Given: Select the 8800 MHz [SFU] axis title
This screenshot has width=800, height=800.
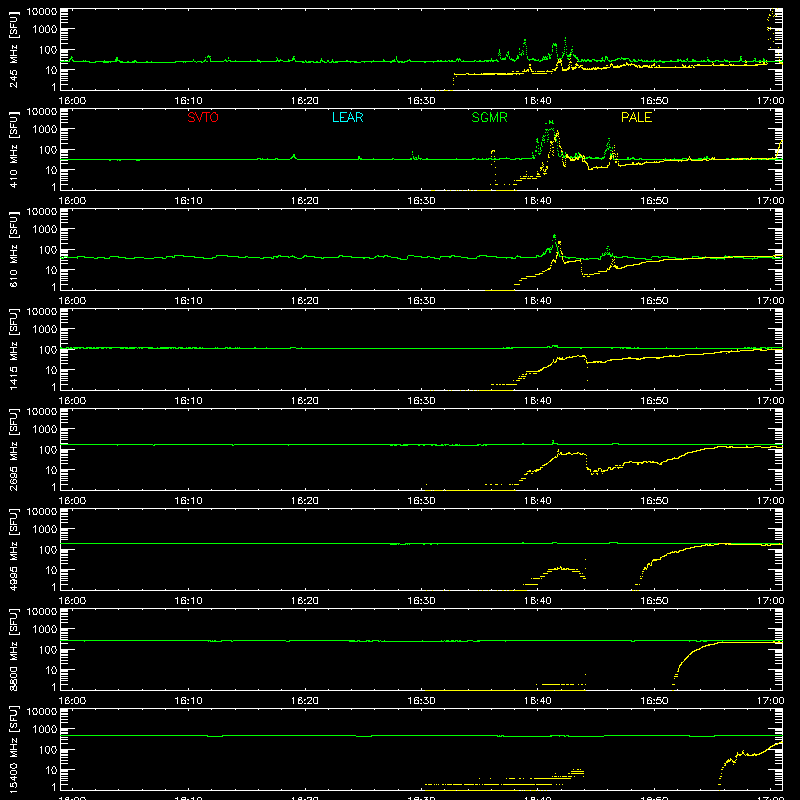Looking at the screenshot, I should 14,649.
